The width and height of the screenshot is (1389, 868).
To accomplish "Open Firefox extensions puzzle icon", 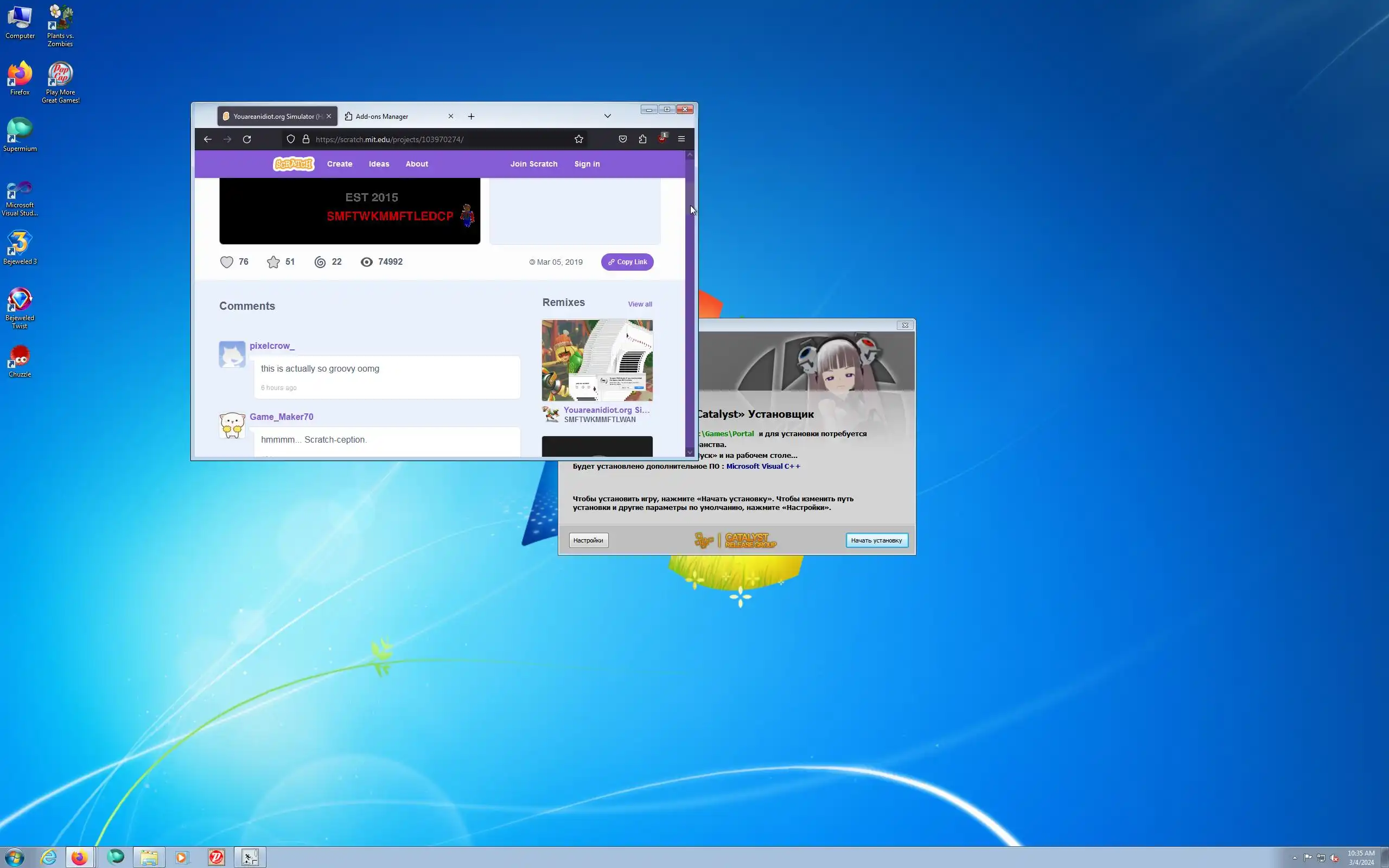I will 642,139.
